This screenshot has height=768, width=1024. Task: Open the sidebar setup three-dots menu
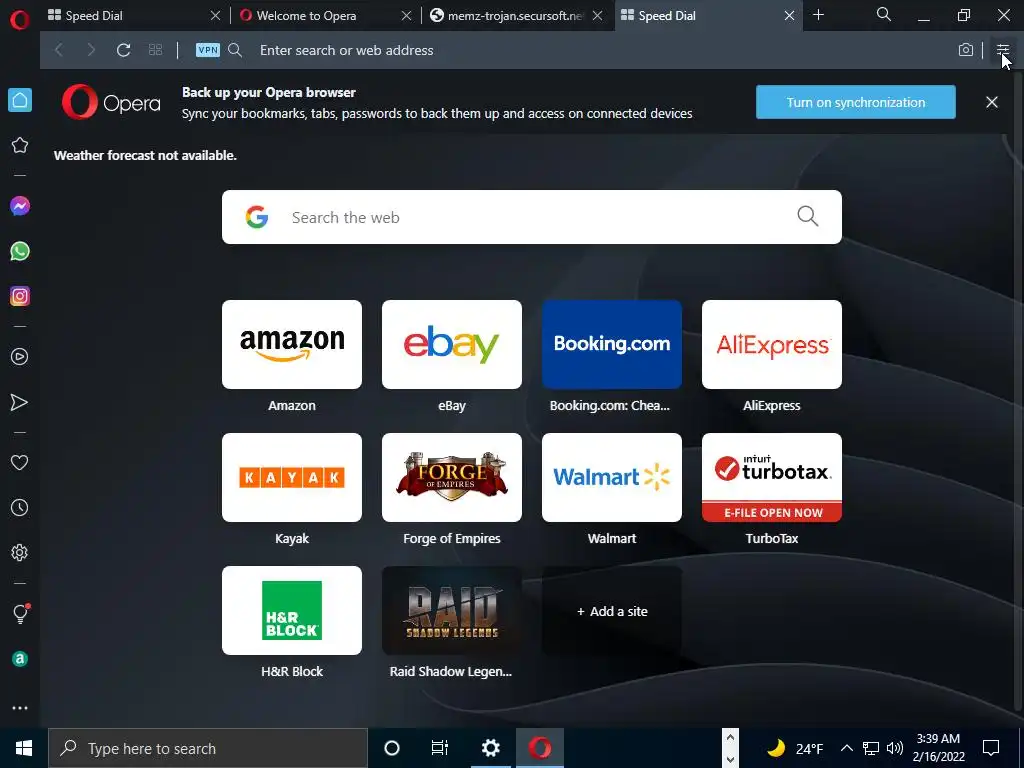point(20,708)
